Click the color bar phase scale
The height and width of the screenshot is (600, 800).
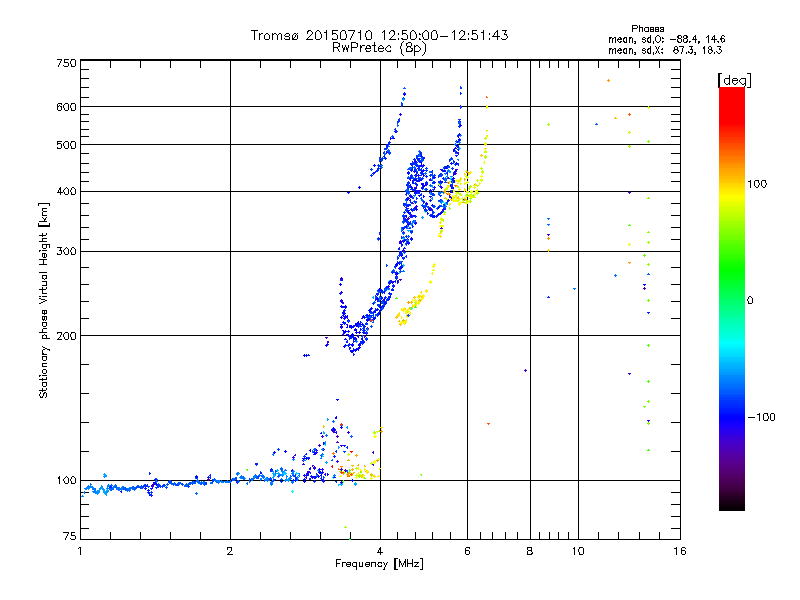(732, 298)
